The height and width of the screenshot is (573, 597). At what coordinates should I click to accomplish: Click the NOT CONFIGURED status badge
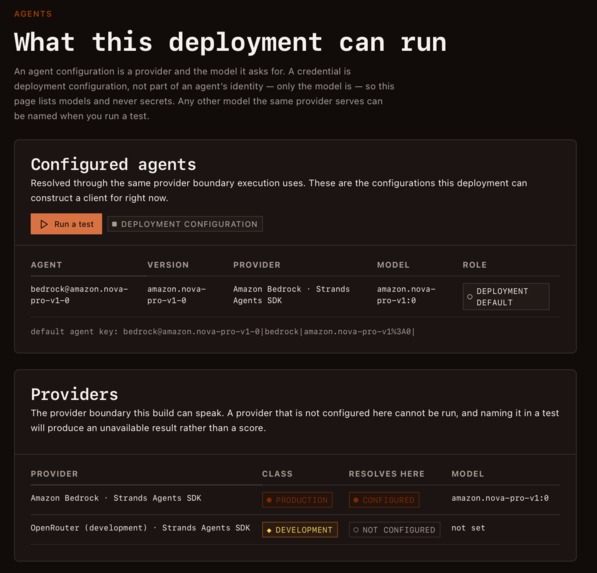click(x=395, y=530)
